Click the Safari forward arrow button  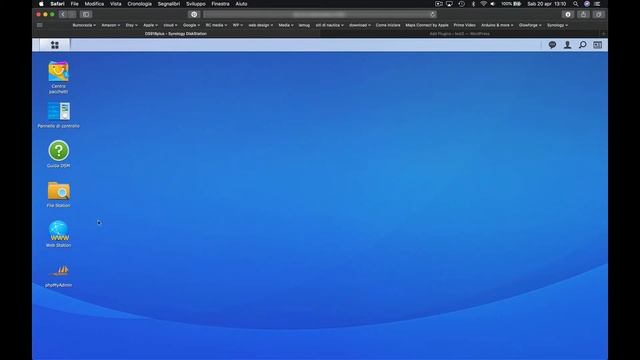pos(72,14)
